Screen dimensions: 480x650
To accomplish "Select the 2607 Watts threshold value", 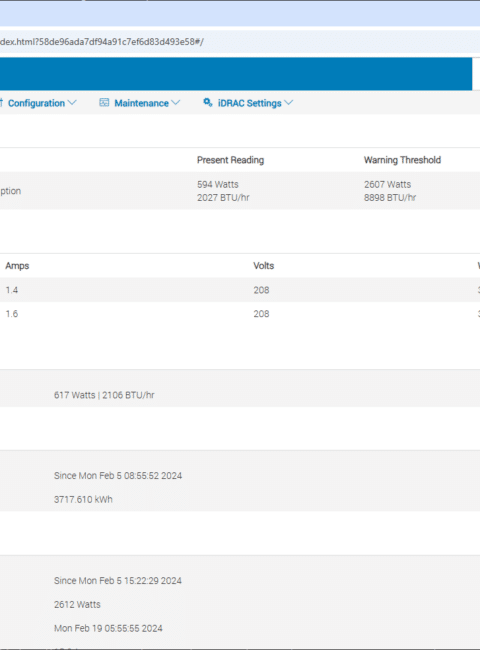I will tap(388, 184).
